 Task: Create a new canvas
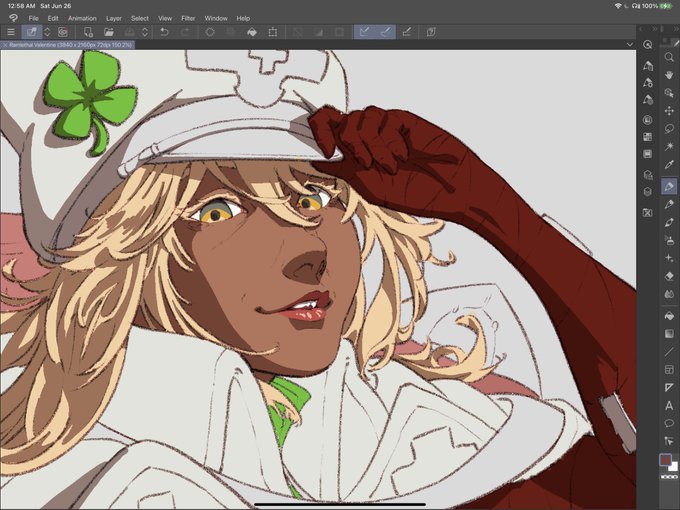pos(88,32)
